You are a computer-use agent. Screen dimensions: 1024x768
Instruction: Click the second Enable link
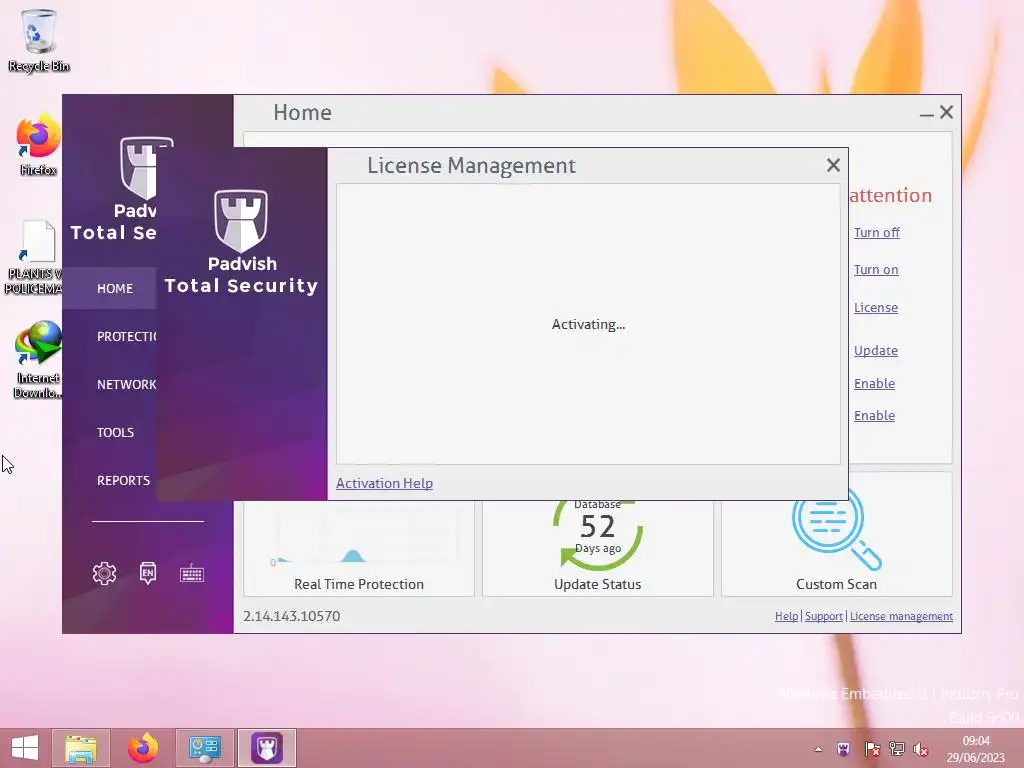pos(874,415)
